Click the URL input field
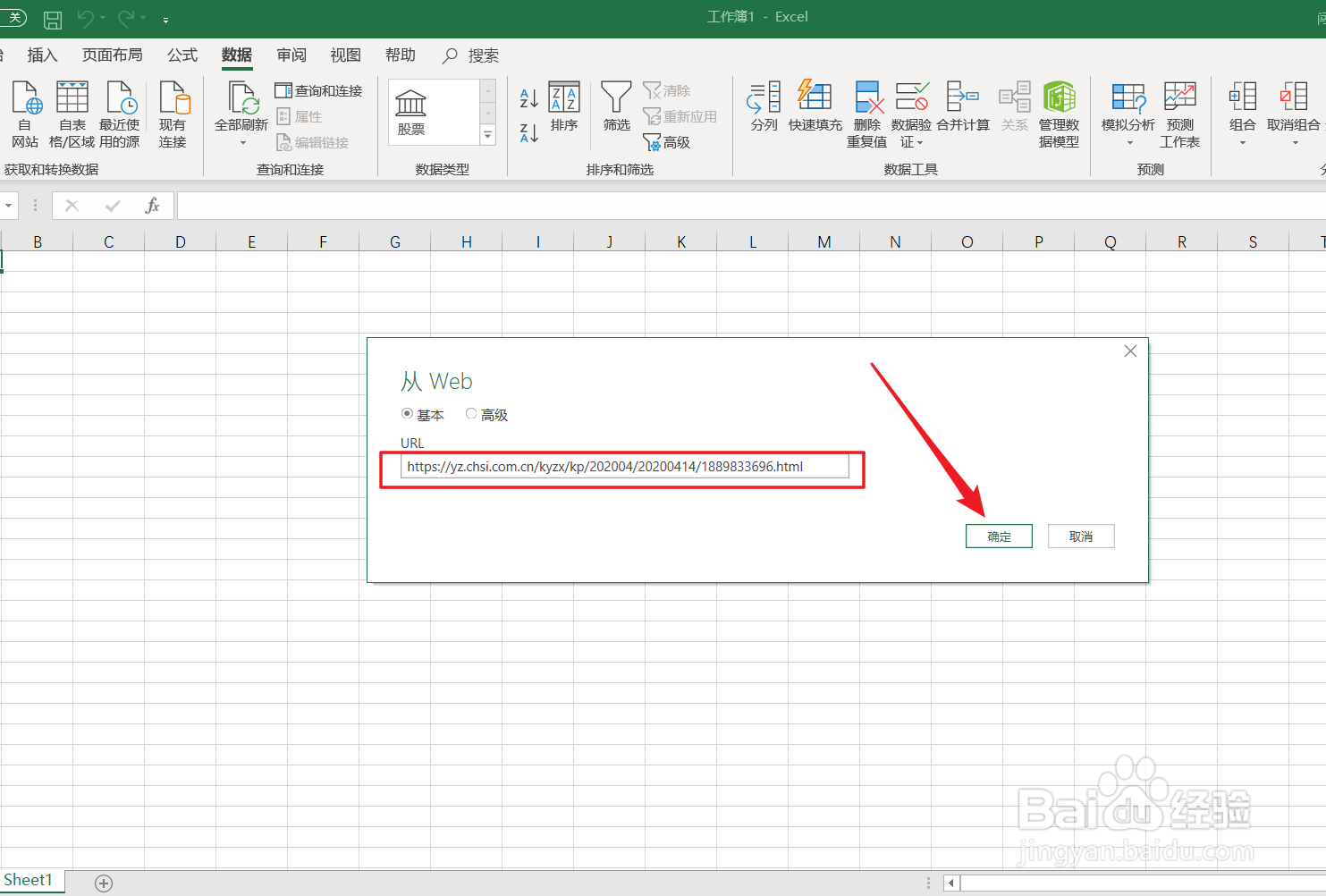The width and height of the screenshot is (1326, 896). tap(624, 467)
